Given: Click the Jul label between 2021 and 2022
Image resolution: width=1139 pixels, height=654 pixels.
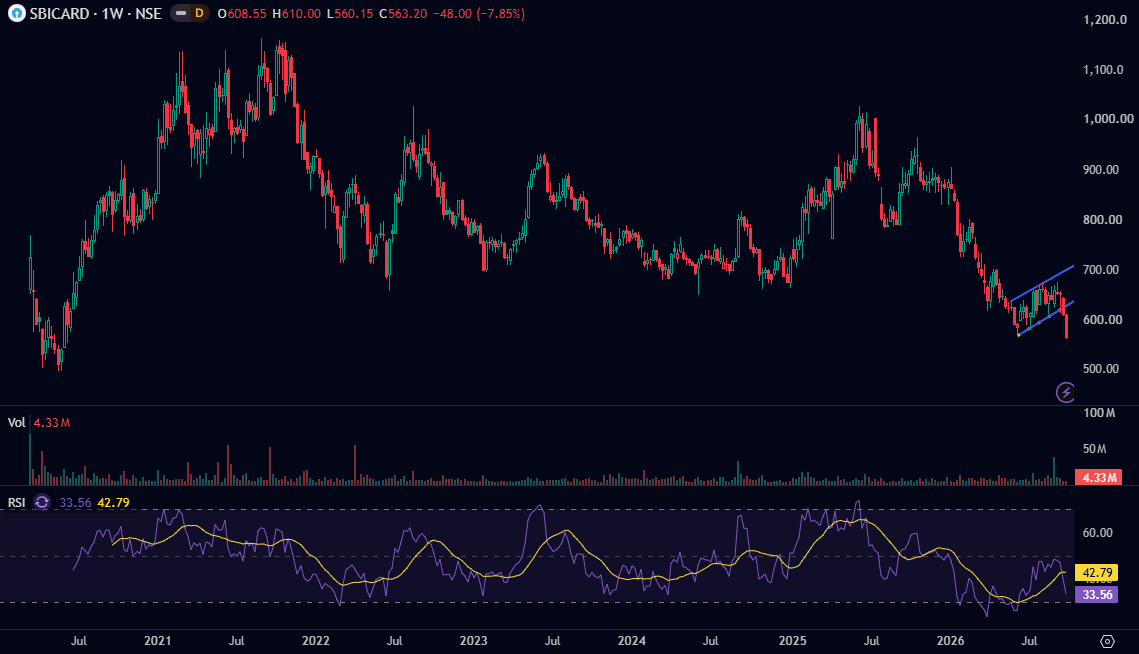Looking at the screenshot, I should click(x=237, y=641).
